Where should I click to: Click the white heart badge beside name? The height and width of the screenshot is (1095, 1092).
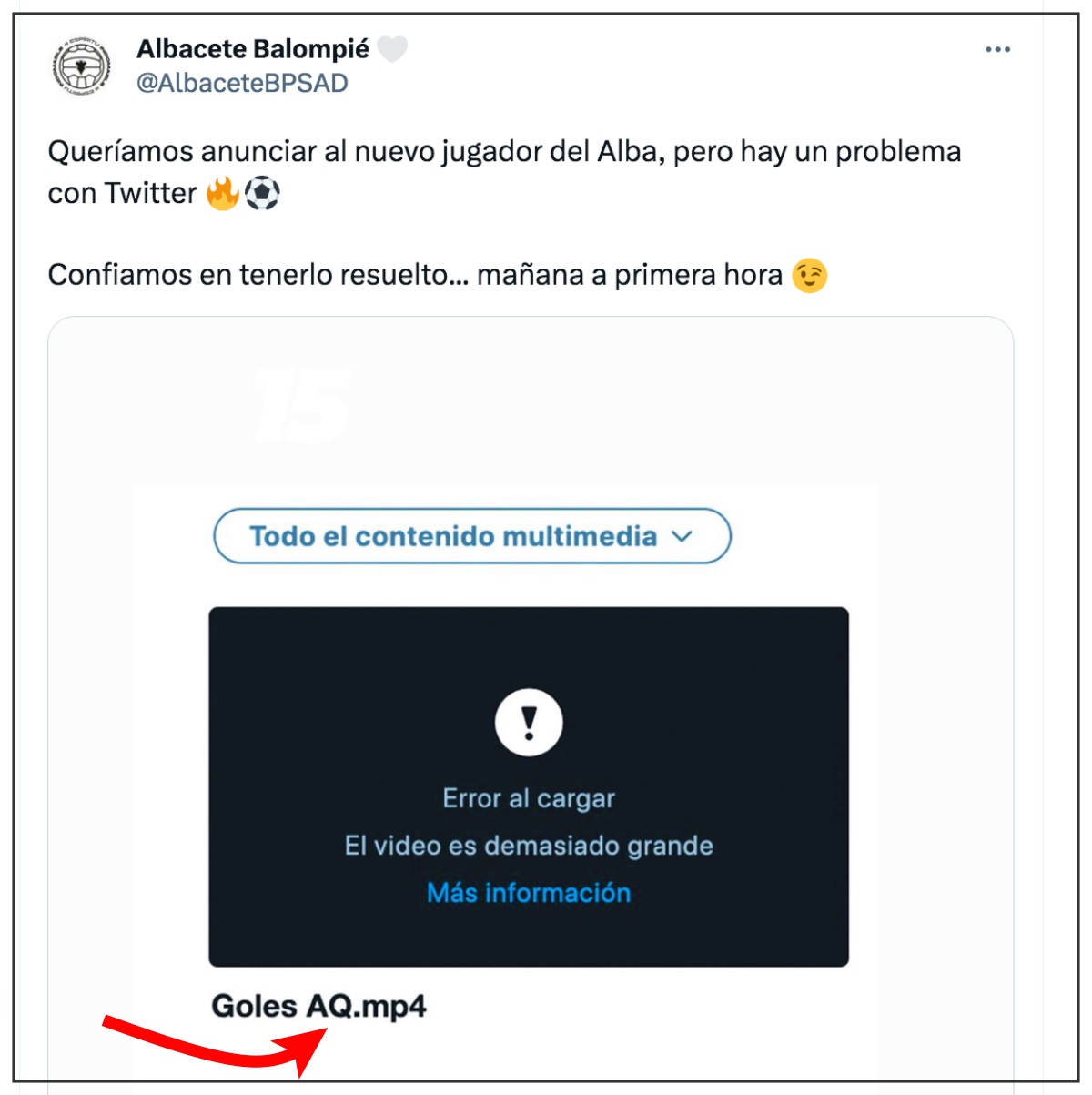[x=392, y=49]
